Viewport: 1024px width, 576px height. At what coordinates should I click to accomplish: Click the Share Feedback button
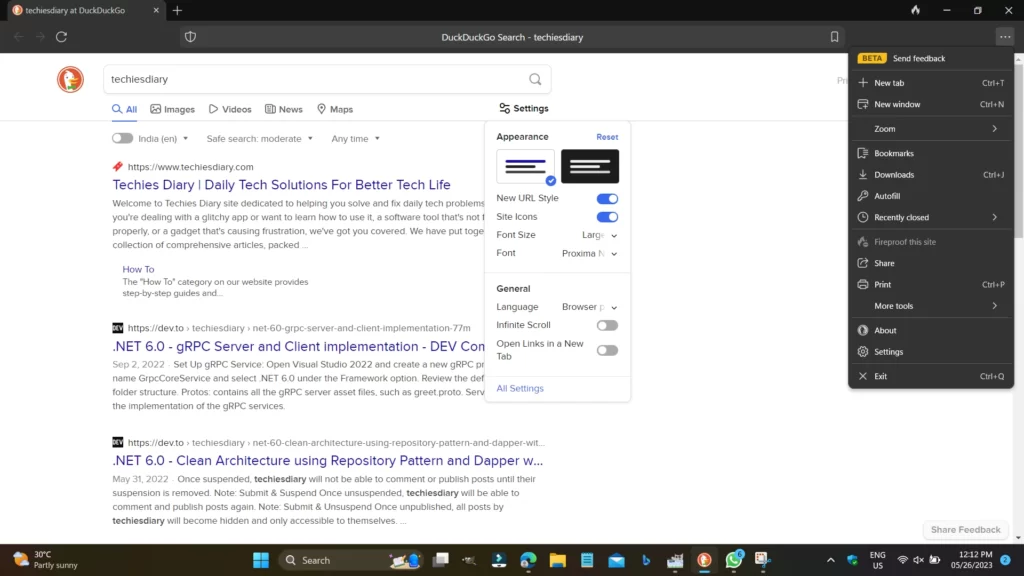(x=965, y=530)
